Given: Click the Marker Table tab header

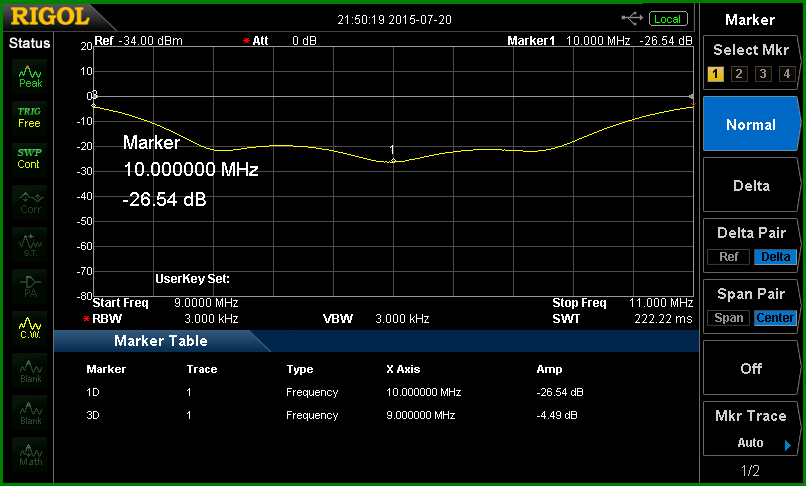Looking at the screenshot, I should pyautogui.click(x=161, y=341).
